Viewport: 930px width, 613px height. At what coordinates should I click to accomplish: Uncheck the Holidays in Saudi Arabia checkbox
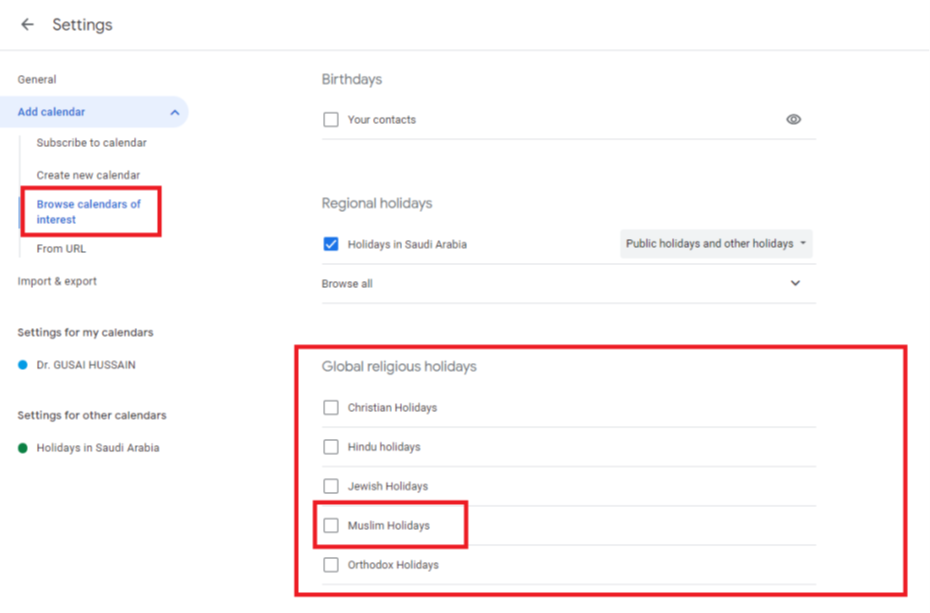[x=331, y=244]
